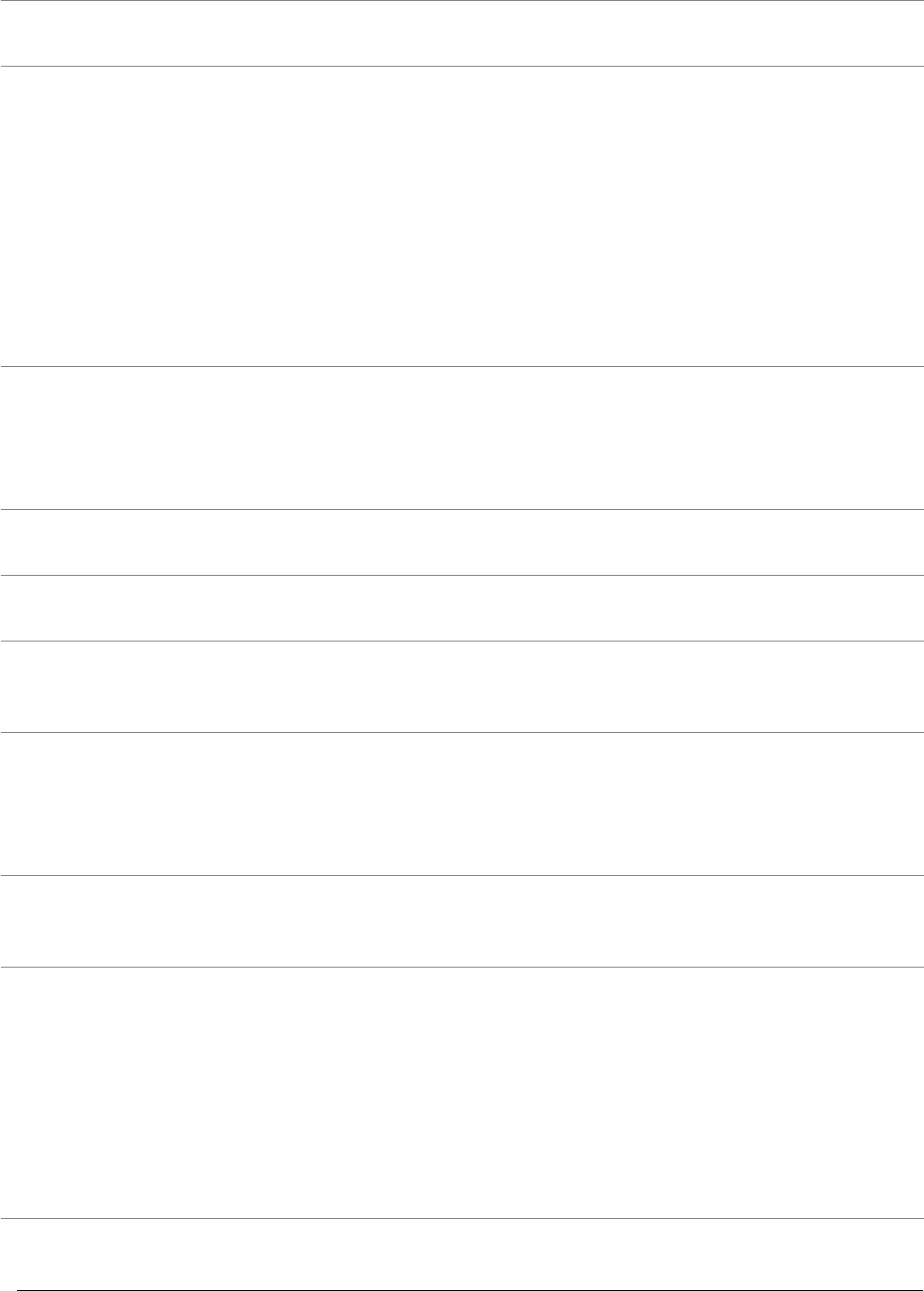Select the fifth horizontal divider from the top
The width and height of the screenshot is (924, 1291).
point(462,641)
